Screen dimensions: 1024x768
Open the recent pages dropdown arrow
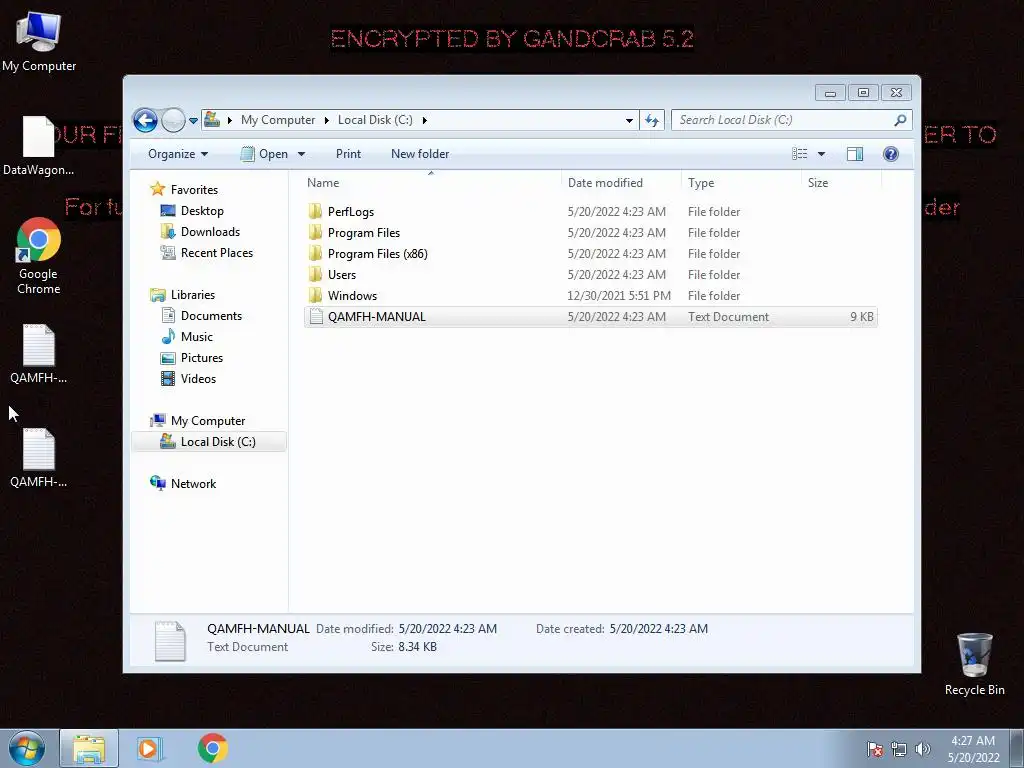tap(193, 121)
